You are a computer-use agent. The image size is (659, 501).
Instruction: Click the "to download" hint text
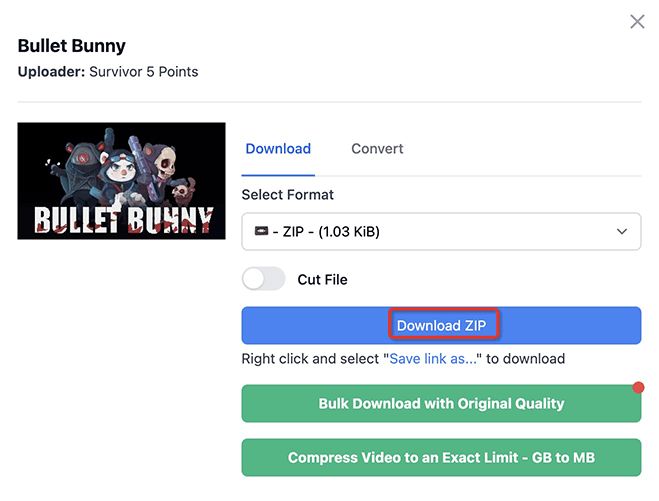[x=525, y=359]
